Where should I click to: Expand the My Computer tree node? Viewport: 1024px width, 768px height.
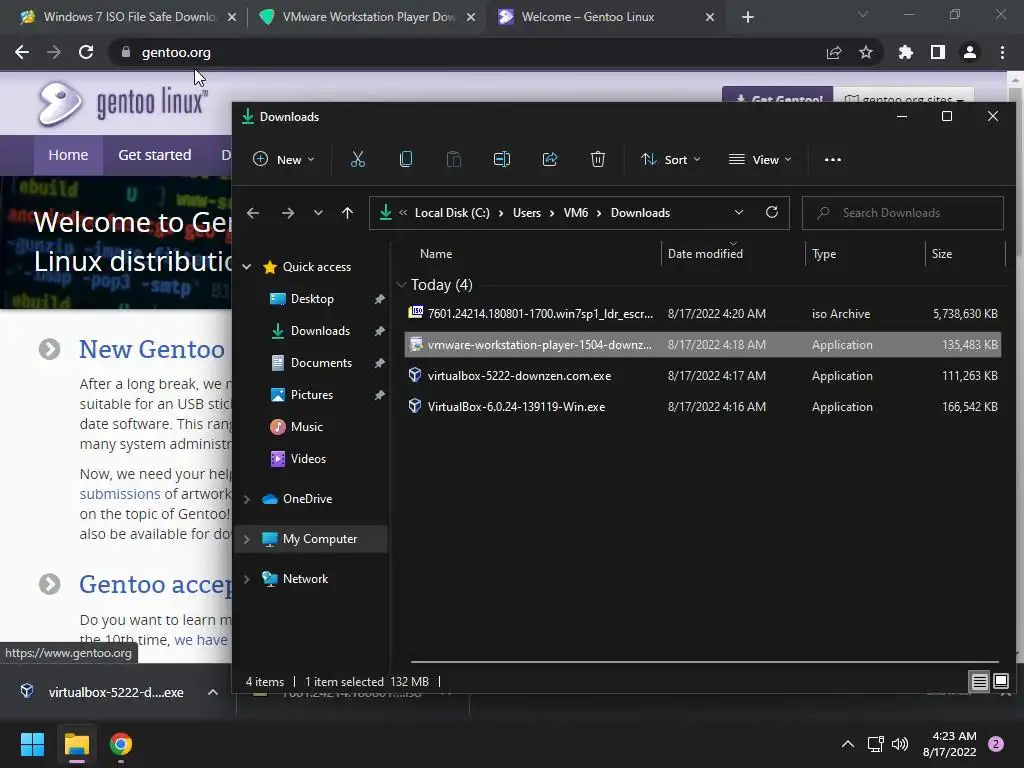click(247, 539)
